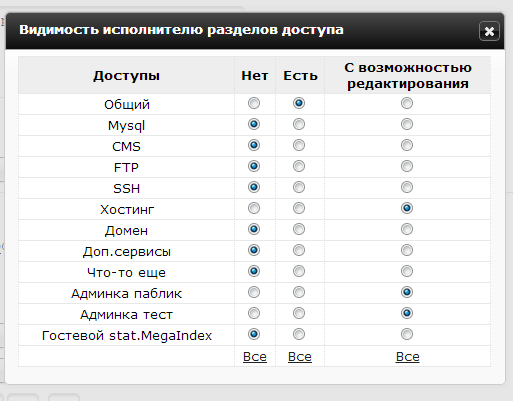
Task: Select 'Нет' for the Хостинг row
Action: (254, 208)
